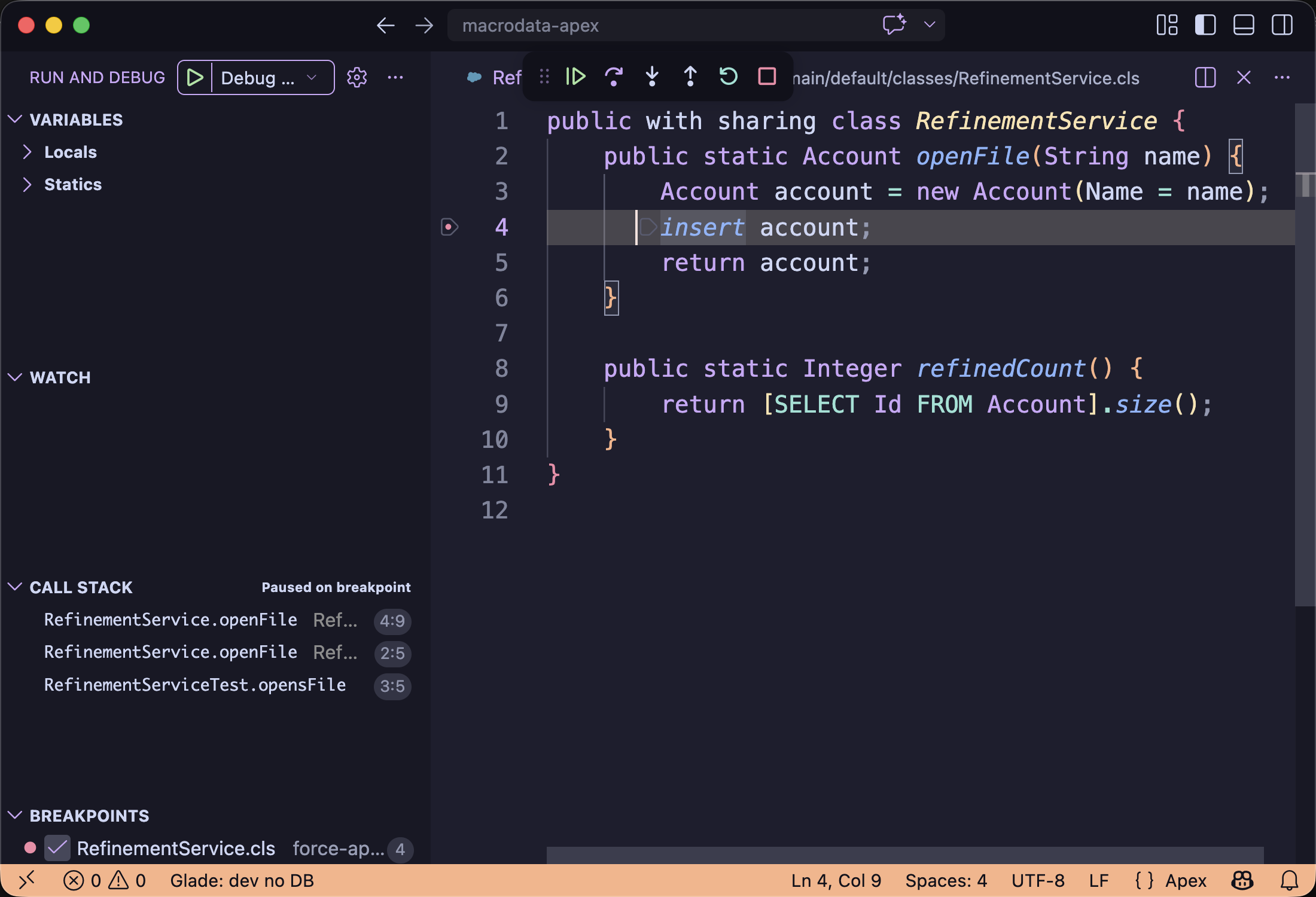Collapse the BREAKPOINTS section

tap(16, 816)
